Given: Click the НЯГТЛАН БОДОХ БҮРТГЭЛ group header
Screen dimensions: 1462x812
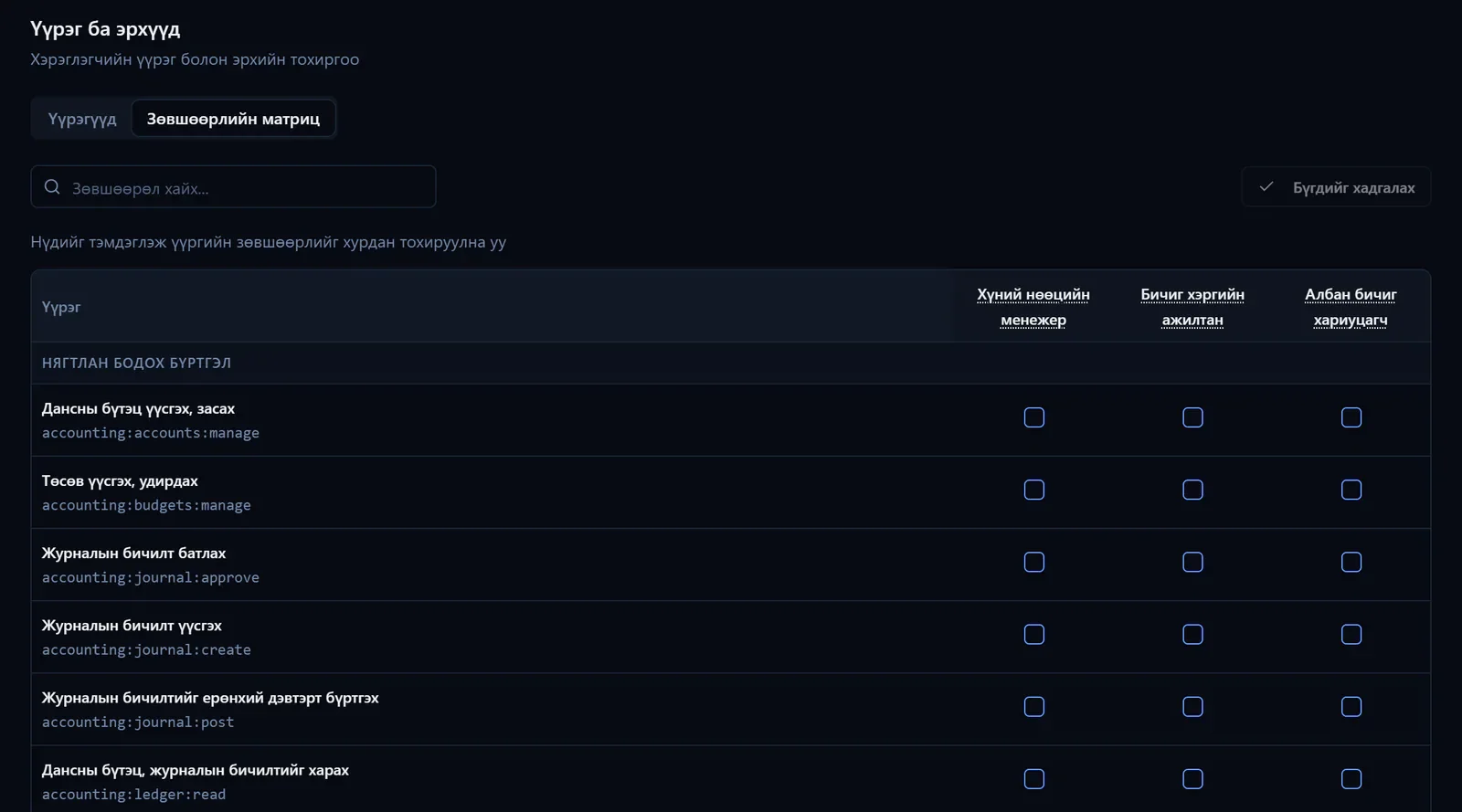Looking at the screenshot, I should coord(136,363).
